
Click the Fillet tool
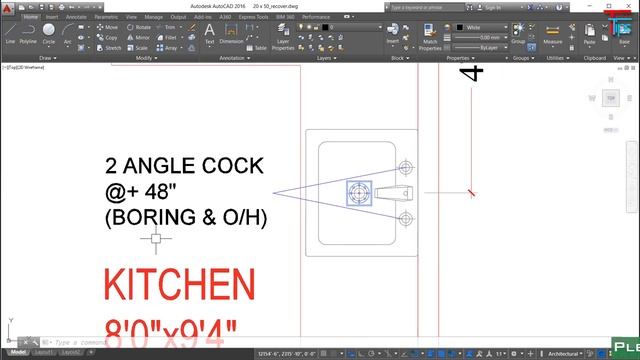pos(167,38)
